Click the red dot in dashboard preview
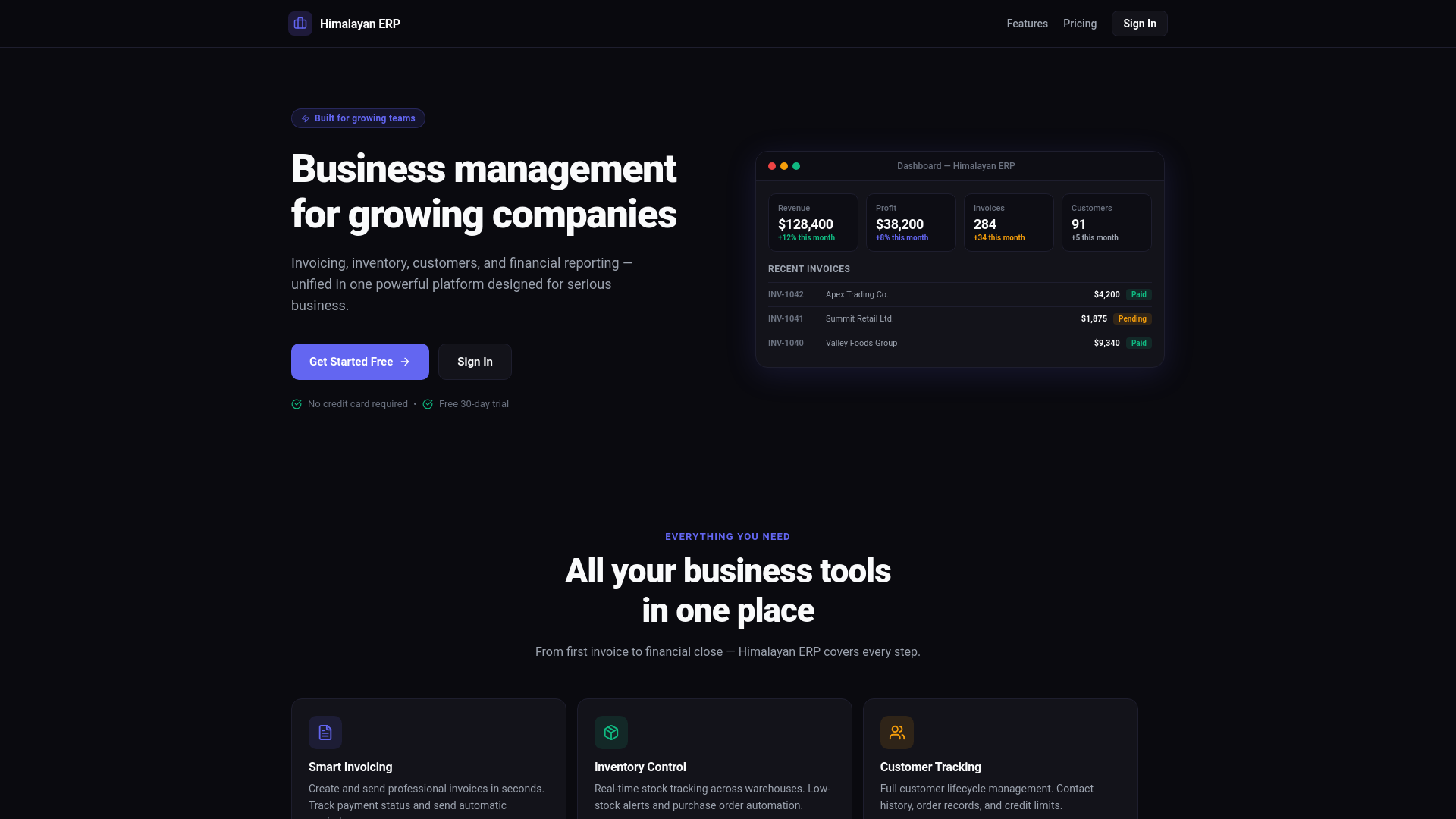Screen dimensions: 1456x819 click(x=772, y=166)
